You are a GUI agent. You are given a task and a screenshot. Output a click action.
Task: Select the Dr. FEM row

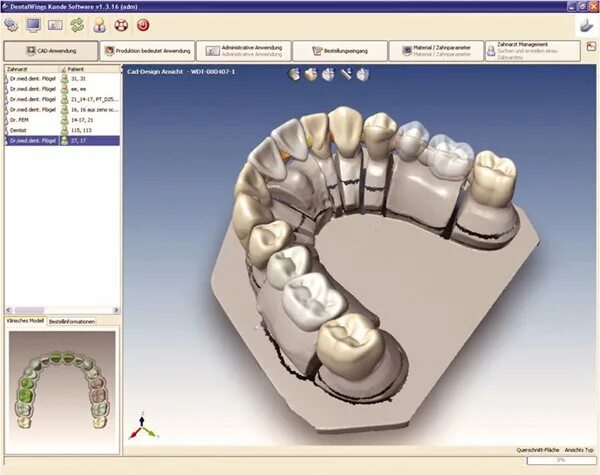pos(62,120)
